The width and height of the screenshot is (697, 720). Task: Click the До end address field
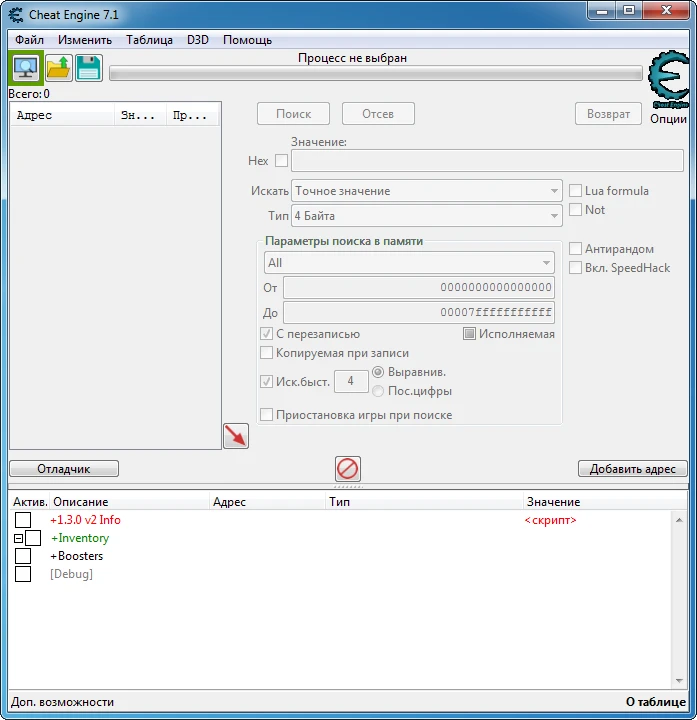(419, 312)
